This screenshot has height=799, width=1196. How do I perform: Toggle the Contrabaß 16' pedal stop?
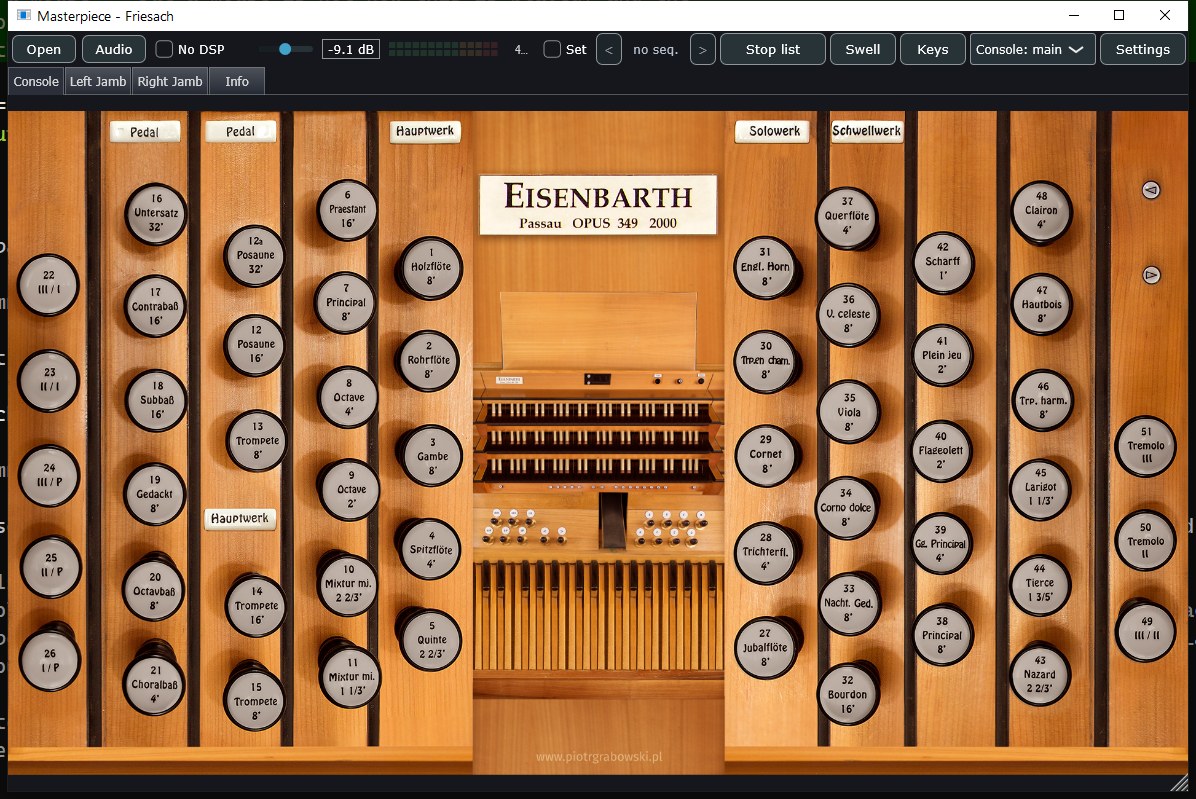tap(156, 306)
